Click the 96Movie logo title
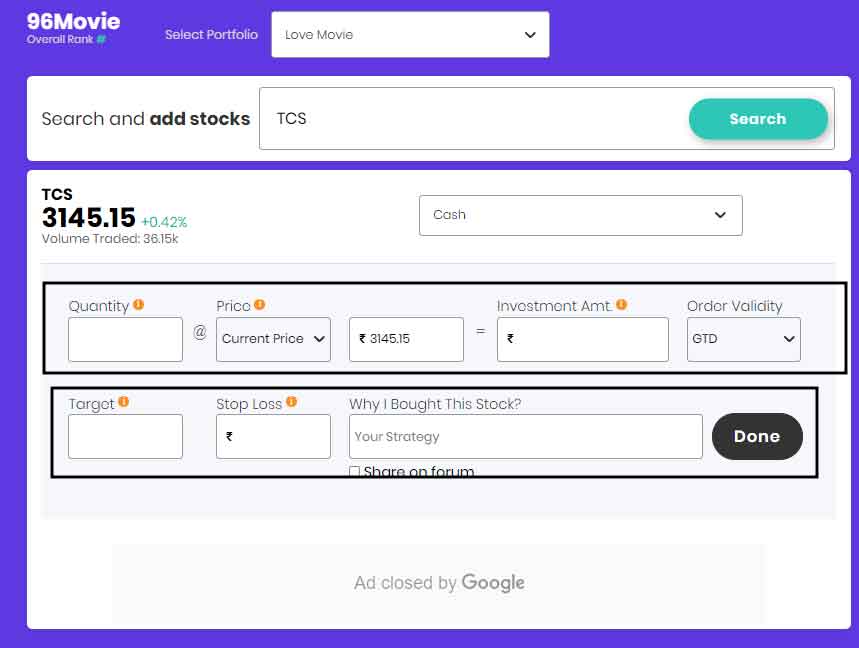 [x=73, y=21]
